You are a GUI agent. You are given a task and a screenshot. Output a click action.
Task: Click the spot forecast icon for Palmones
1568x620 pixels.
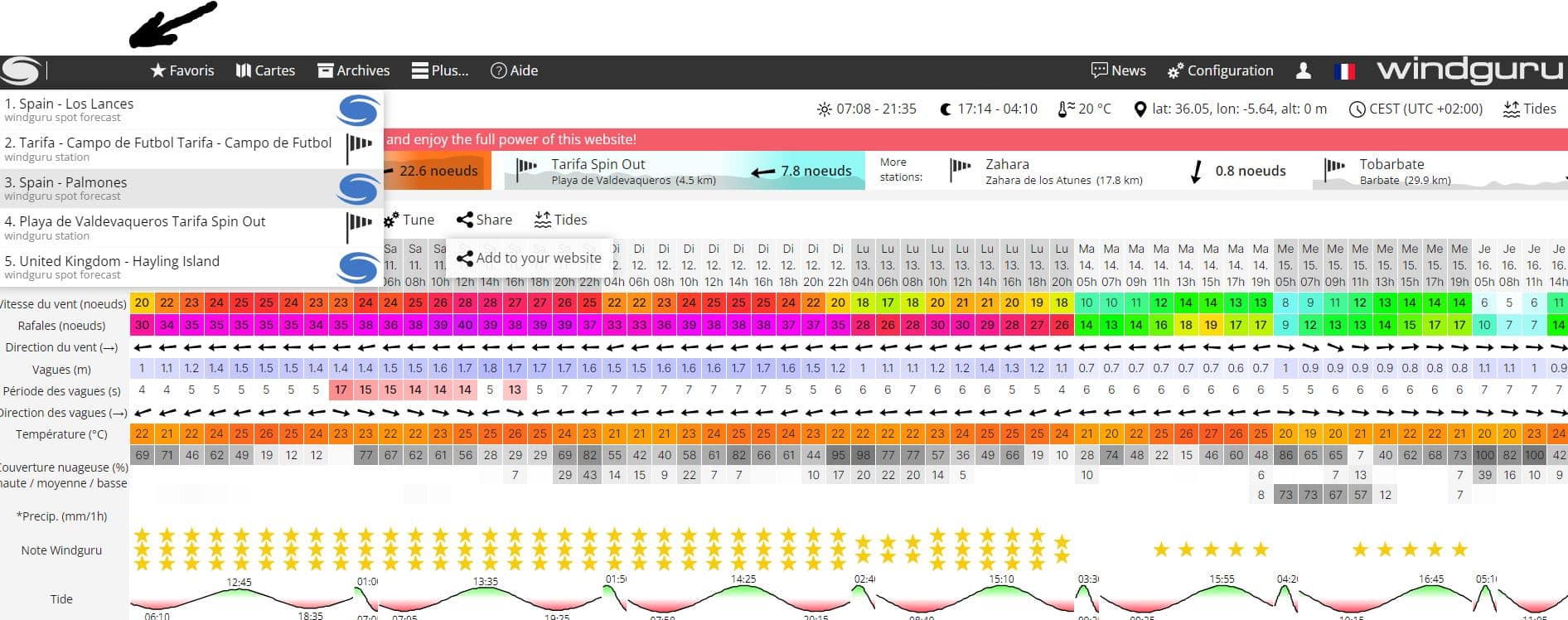pyautogui.click(x=358, y=188)
